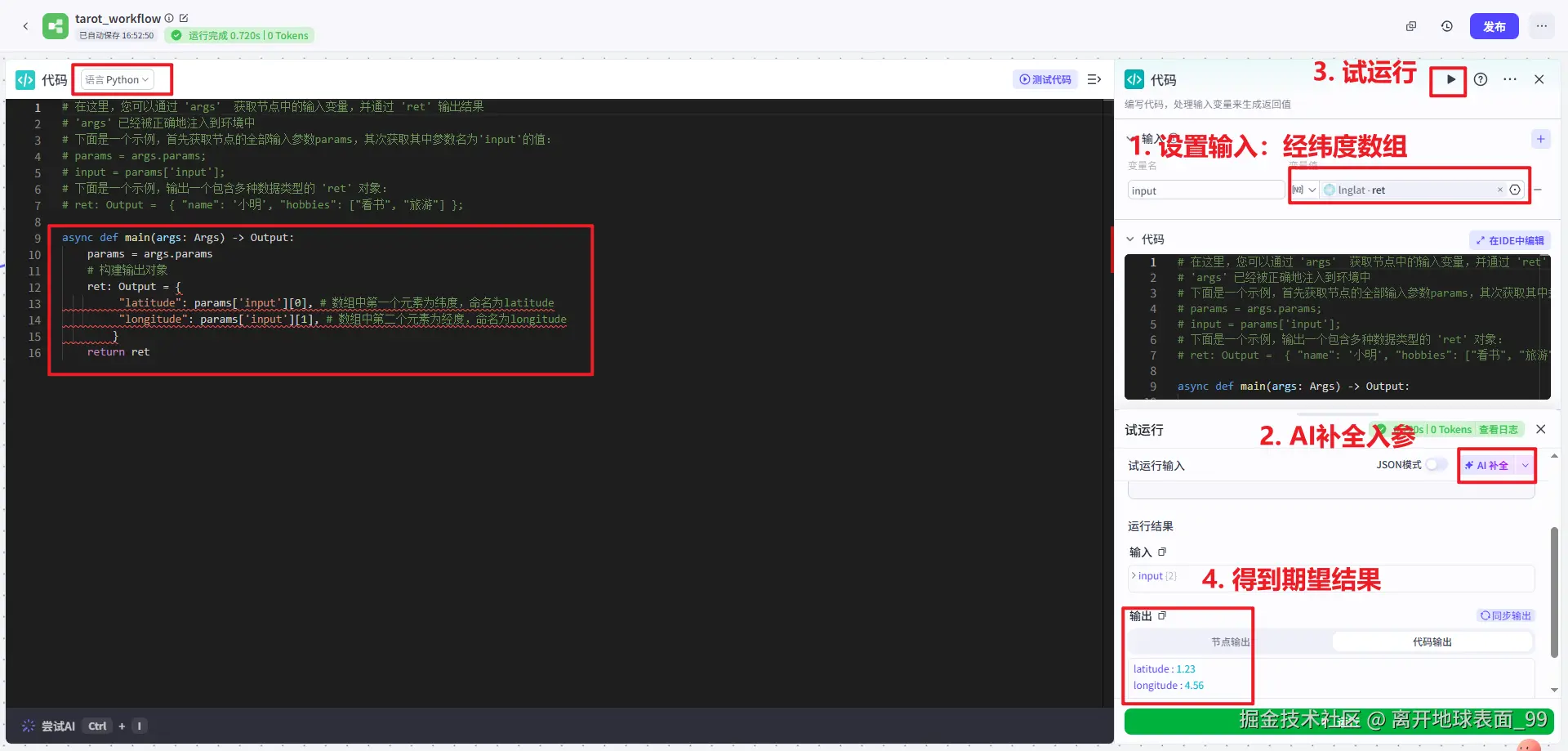The image size is (1568, 751).
Task: Click editor line 12 'ret: Output = {'
Action: 134,287
